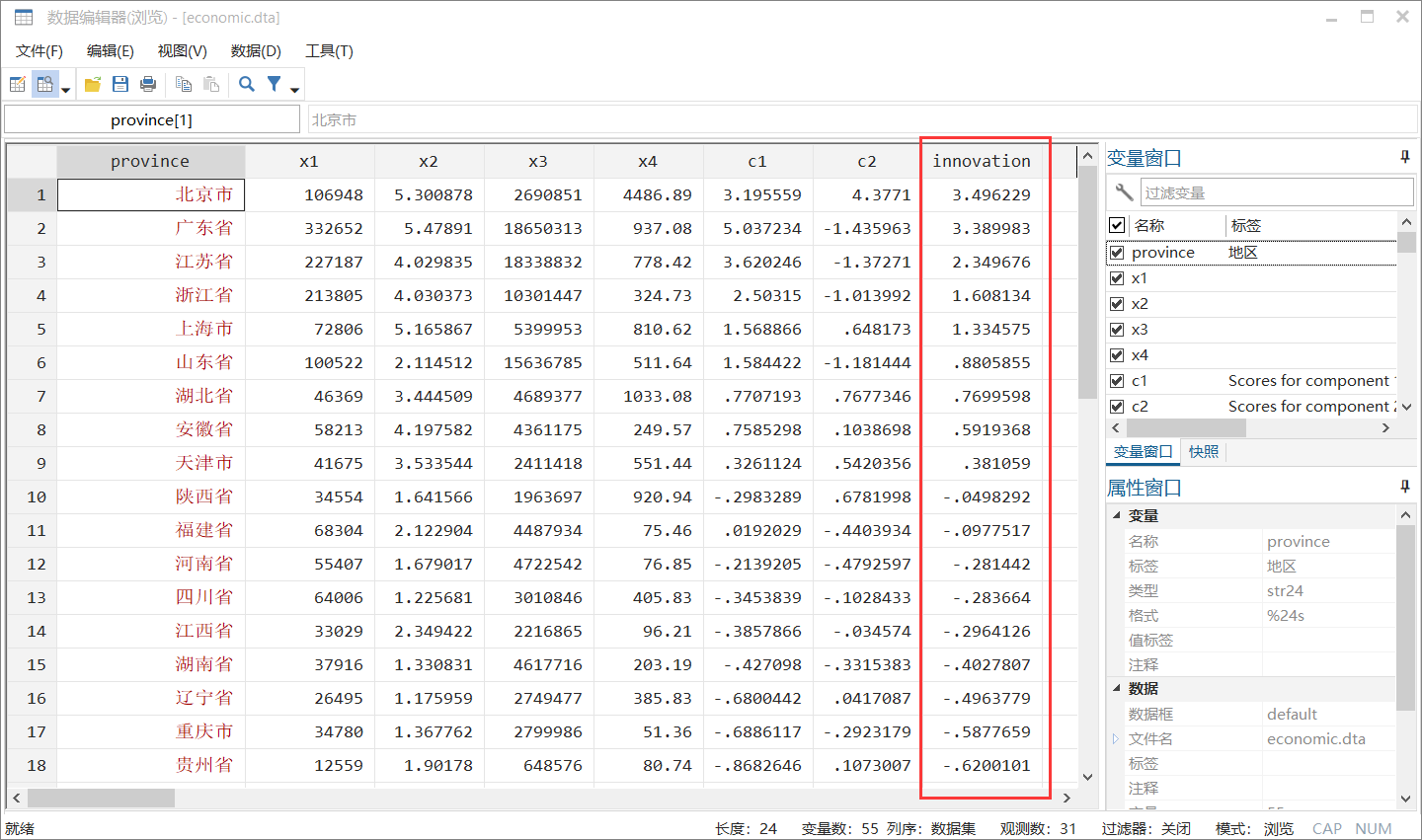This screenshot has width=1422, height=840.
Task: Open the 视图(V) menu
Action: 183,51
